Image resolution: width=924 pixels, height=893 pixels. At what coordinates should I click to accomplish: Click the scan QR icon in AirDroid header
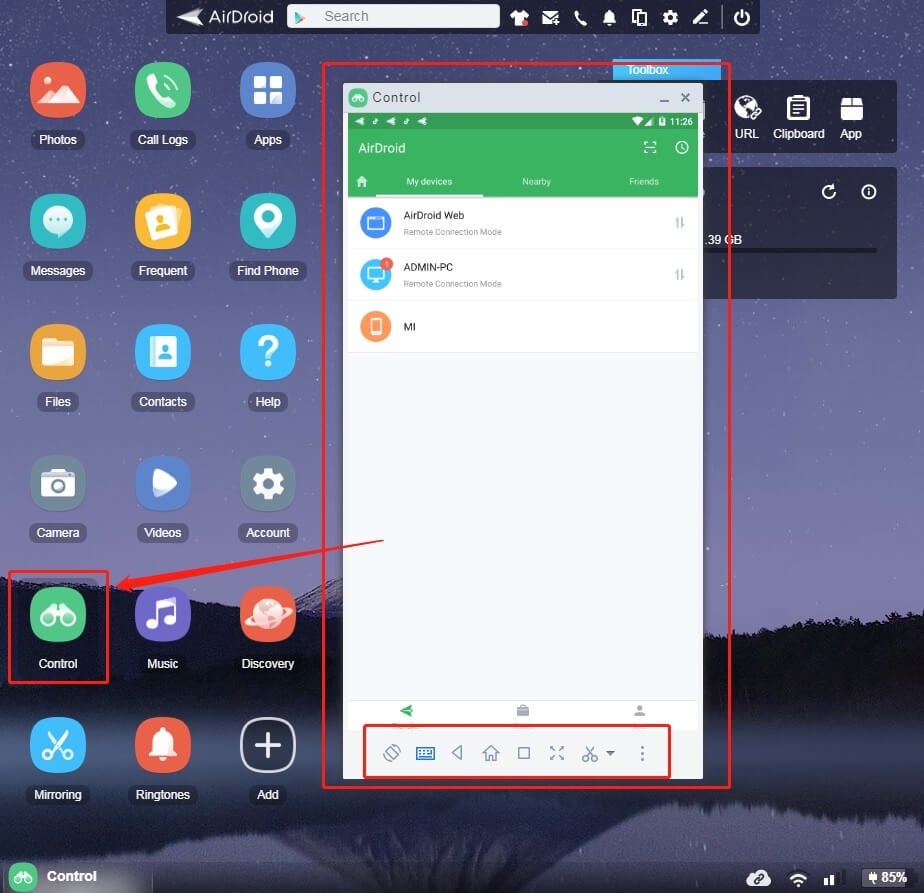pyautogui.click(x=649, y=147)
